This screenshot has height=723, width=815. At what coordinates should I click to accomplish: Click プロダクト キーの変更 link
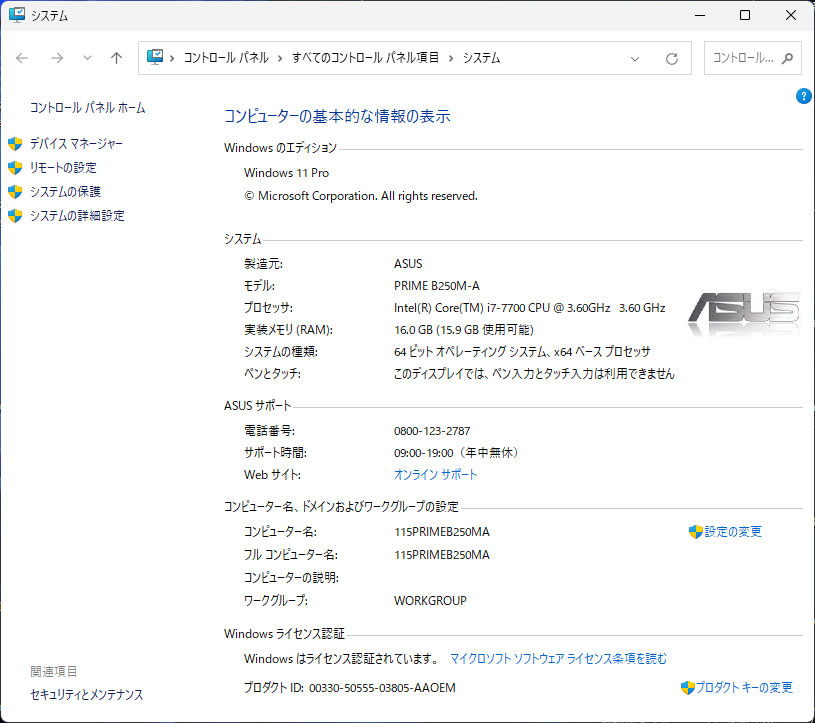744,687
